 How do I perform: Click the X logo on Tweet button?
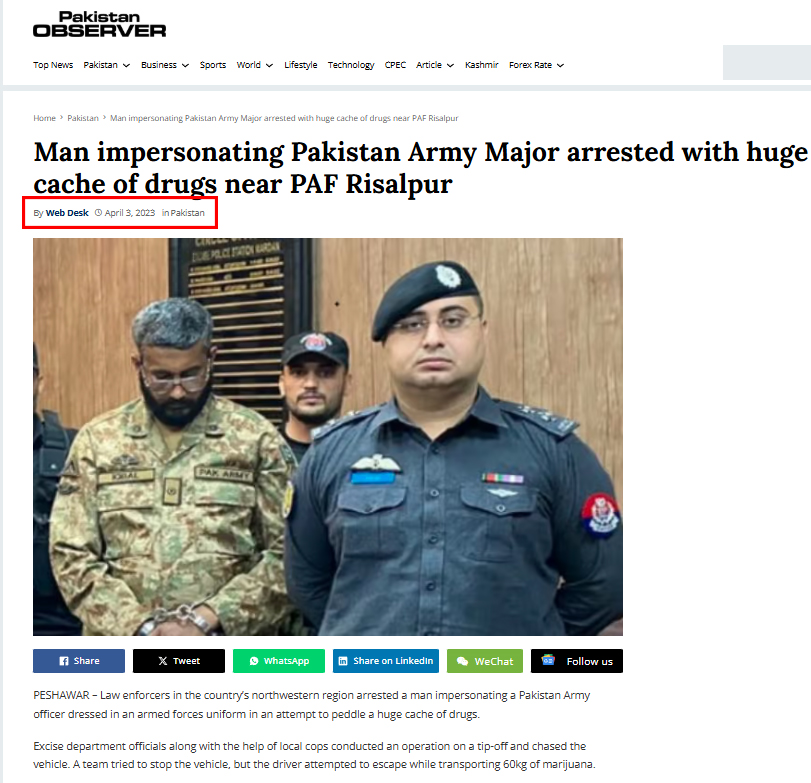pos(162,661)
